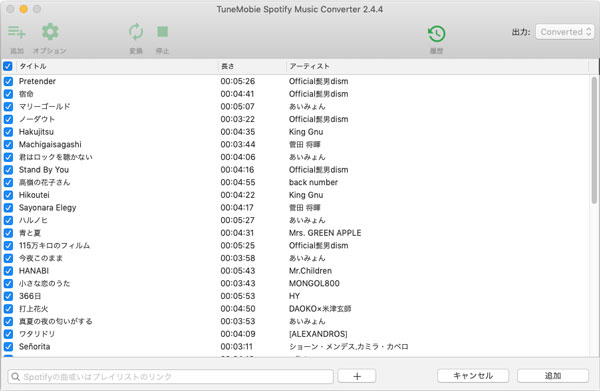Uncheck the Machigaisagashi song checkbox
This screenshot has height=391, width=600.
click(8, 145)
